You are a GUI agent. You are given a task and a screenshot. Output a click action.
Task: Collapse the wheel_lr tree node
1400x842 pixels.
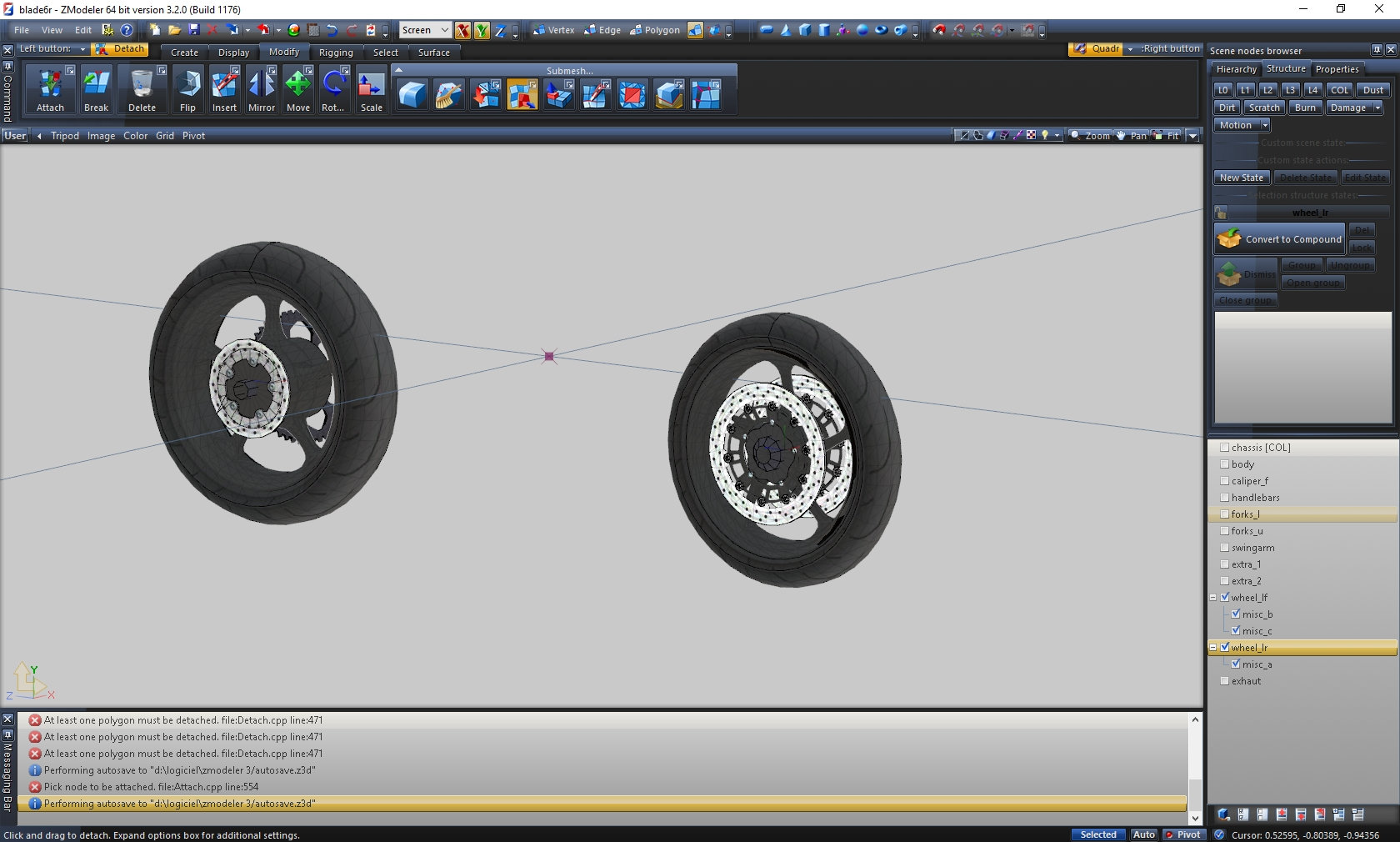(1213, 648)
